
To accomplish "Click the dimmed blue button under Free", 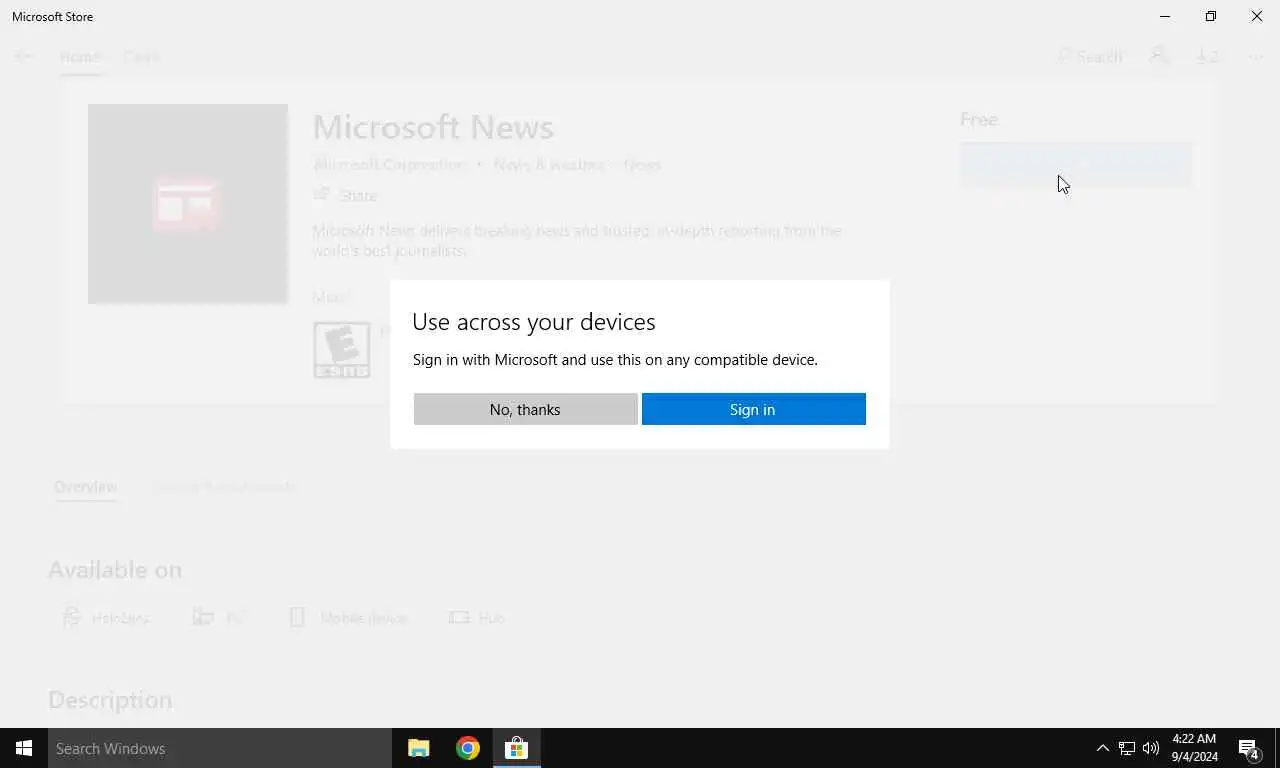I will point(1076,165).
